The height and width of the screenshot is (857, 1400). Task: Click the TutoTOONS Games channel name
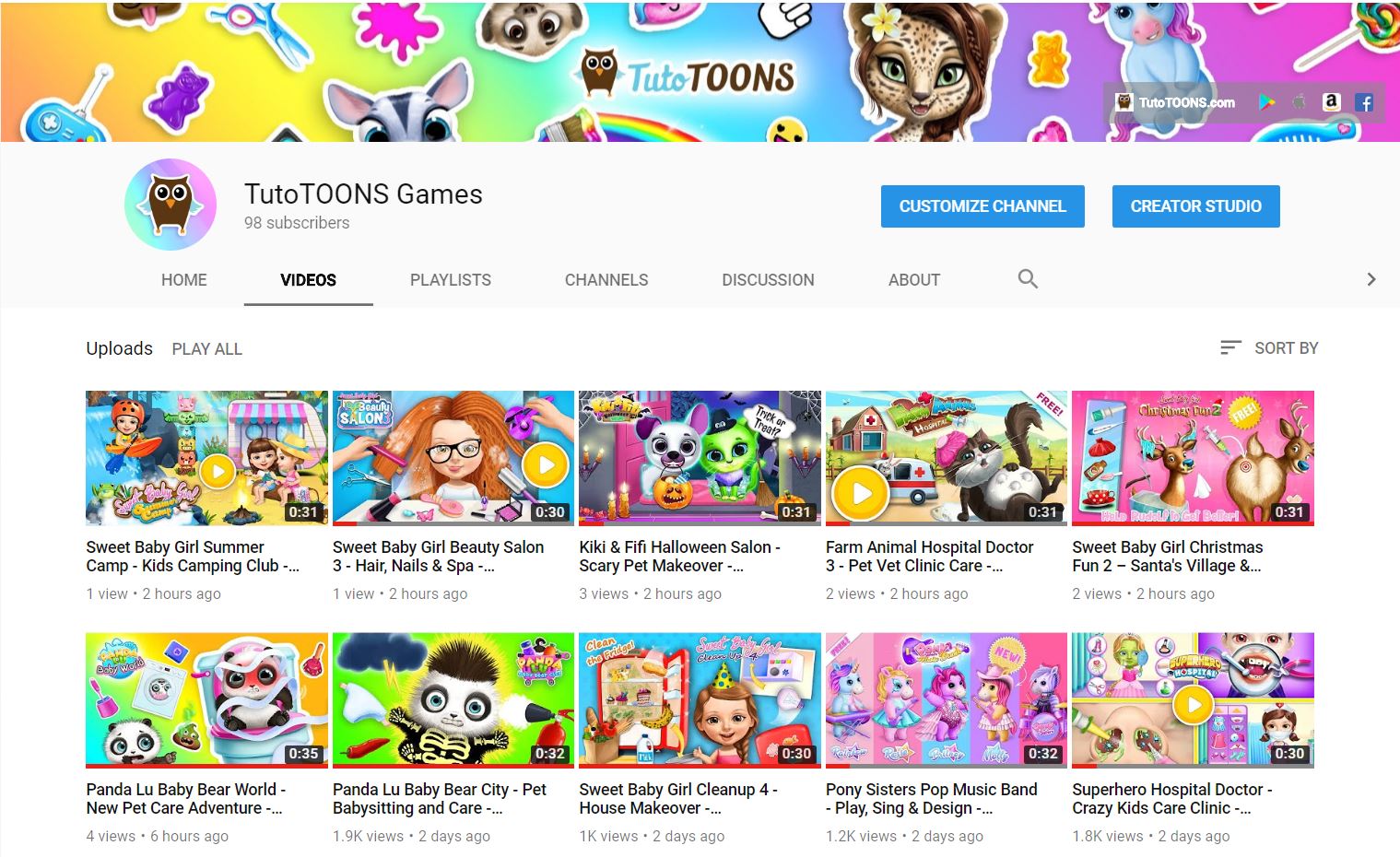coord(363,194)
